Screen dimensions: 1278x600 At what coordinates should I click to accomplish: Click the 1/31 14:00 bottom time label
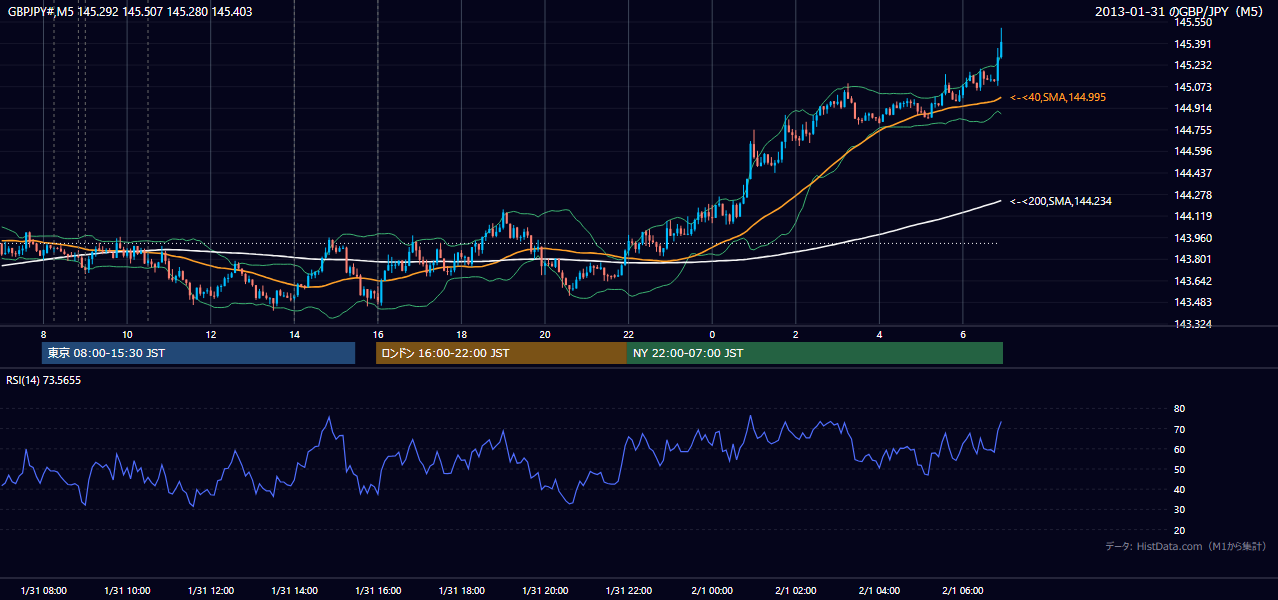click(294, 591)
